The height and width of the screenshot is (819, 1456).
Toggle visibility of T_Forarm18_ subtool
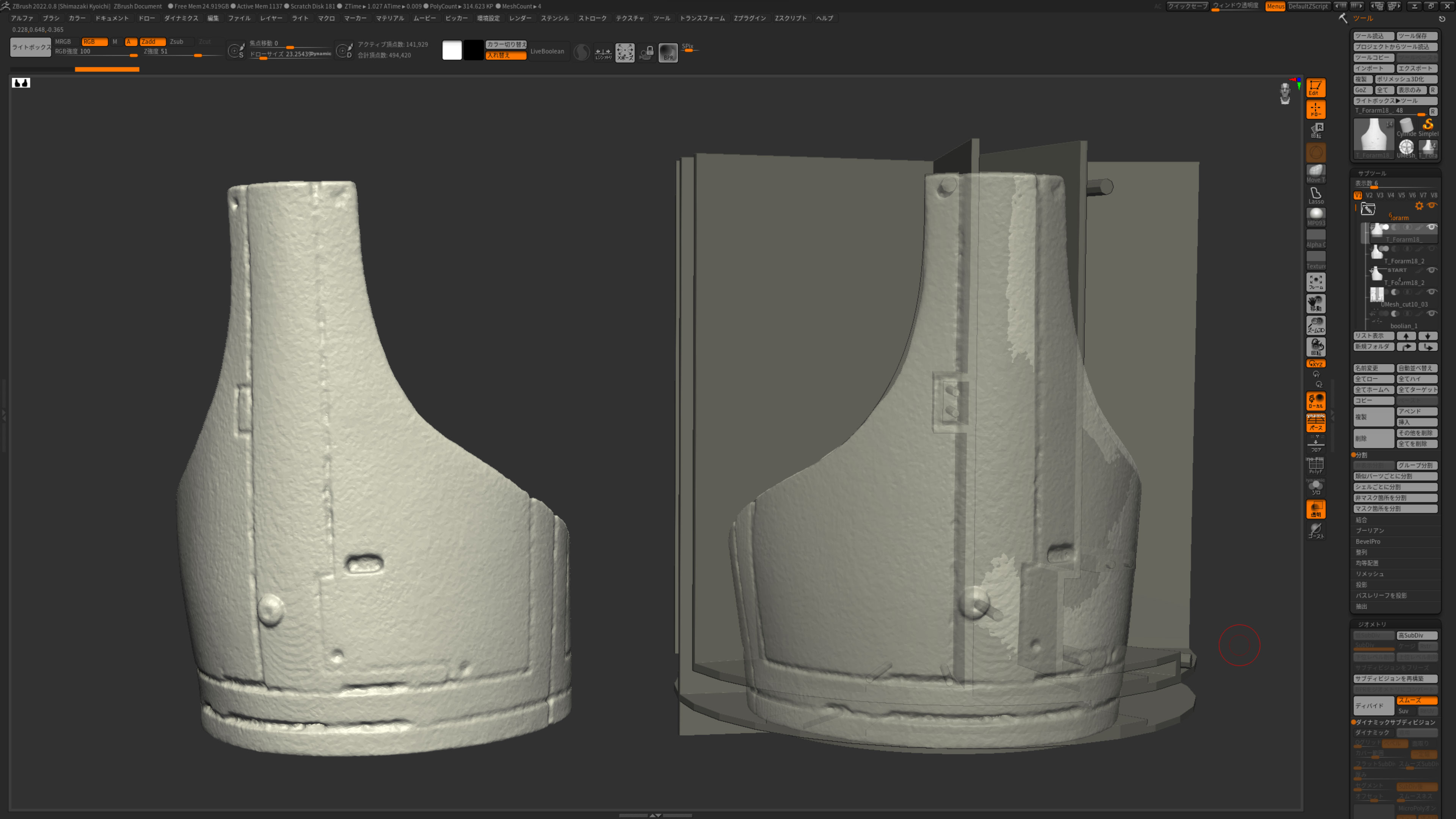click(1431, 227)
